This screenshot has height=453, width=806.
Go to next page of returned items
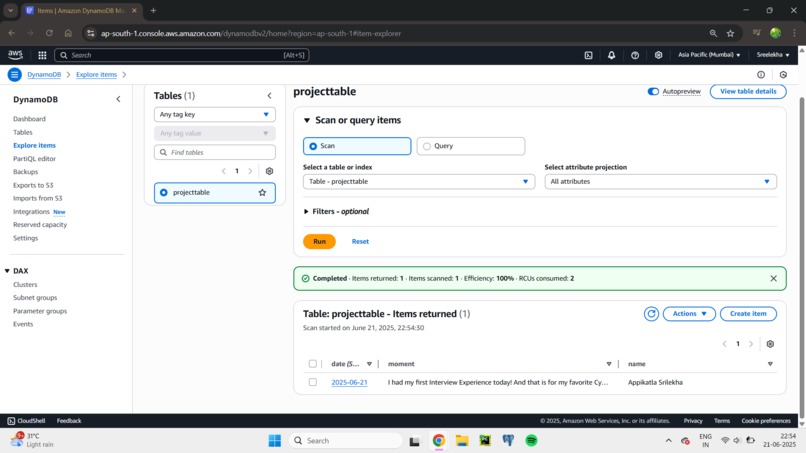pyautogui.click(x=751, y=344)
